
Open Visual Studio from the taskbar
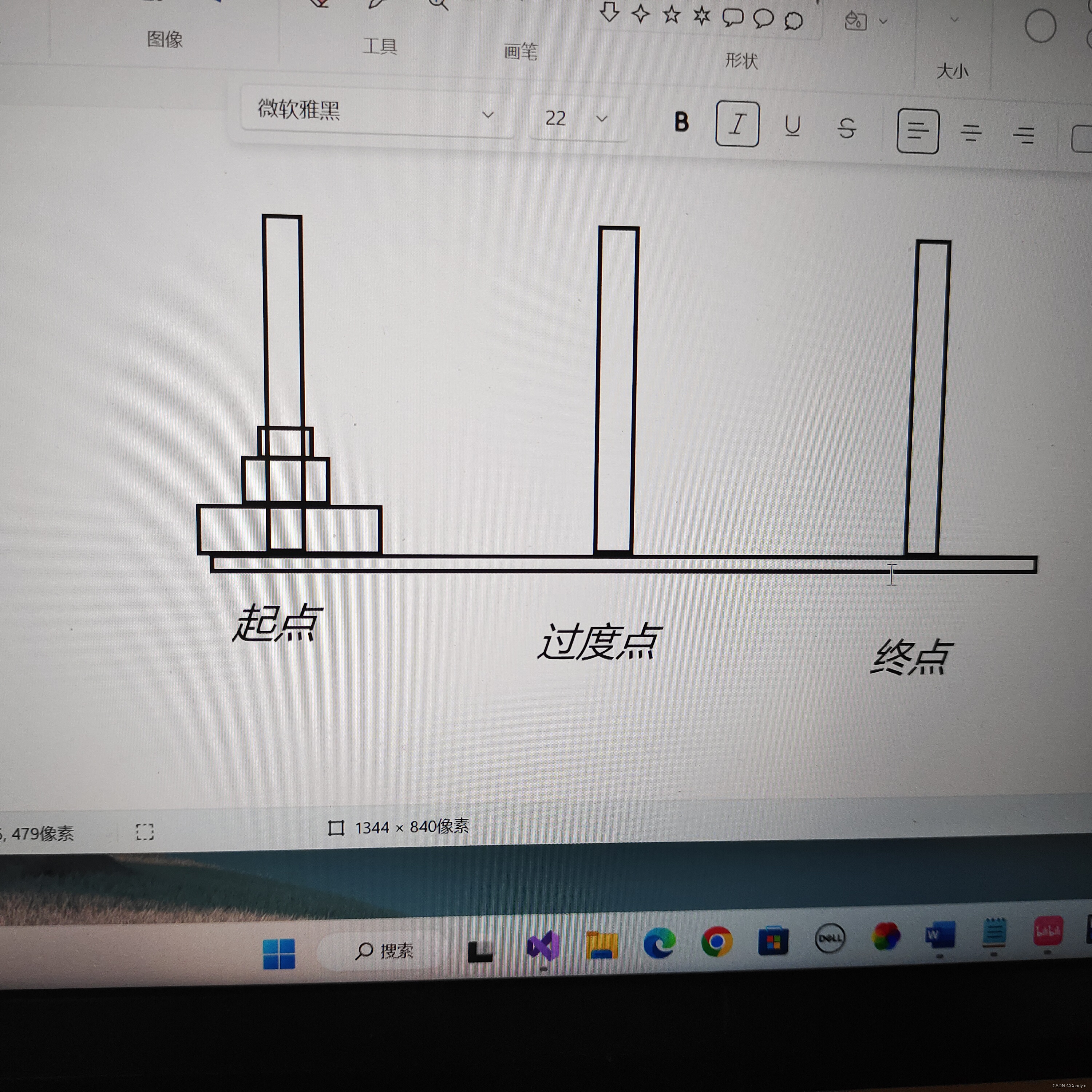click(543, 946)
